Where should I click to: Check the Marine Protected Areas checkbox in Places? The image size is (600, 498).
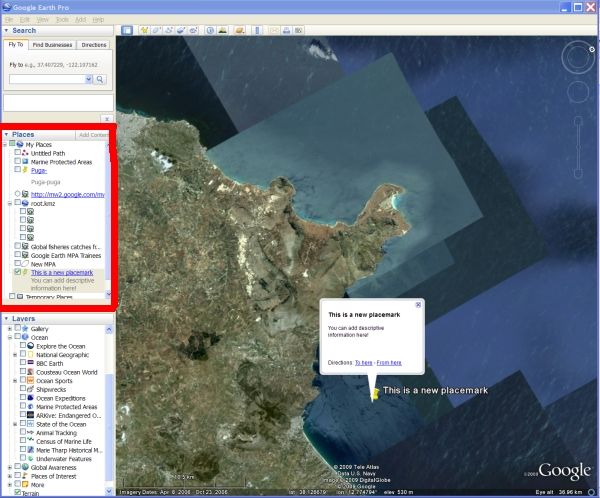coord(18,162)
